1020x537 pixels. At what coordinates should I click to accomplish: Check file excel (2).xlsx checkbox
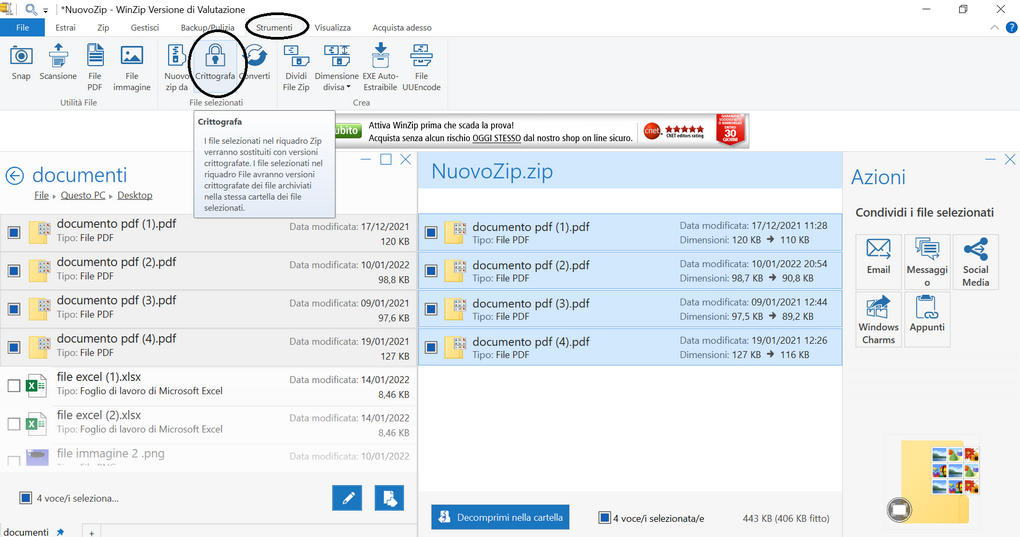point(14,424)
